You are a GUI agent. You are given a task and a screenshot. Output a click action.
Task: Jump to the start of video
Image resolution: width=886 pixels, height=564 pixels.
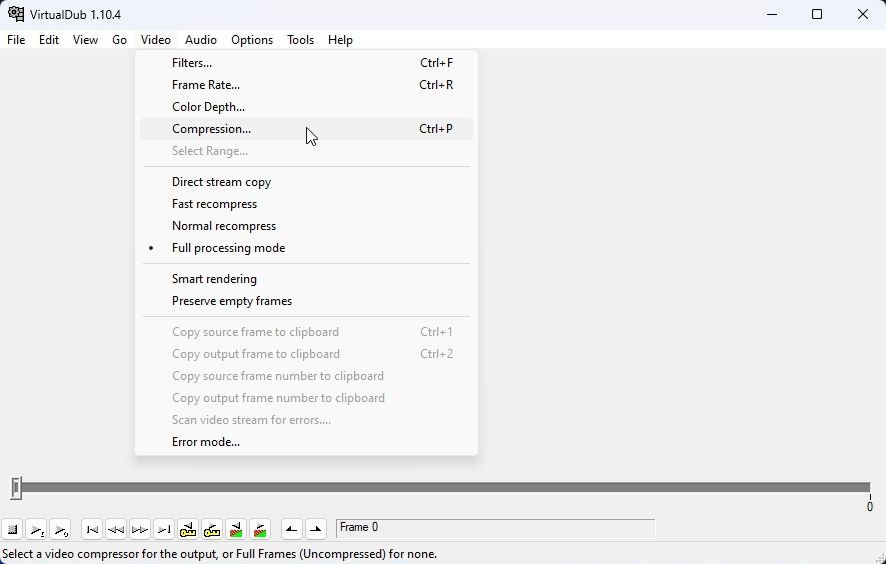pyautogui.click(x=92, y=530)
